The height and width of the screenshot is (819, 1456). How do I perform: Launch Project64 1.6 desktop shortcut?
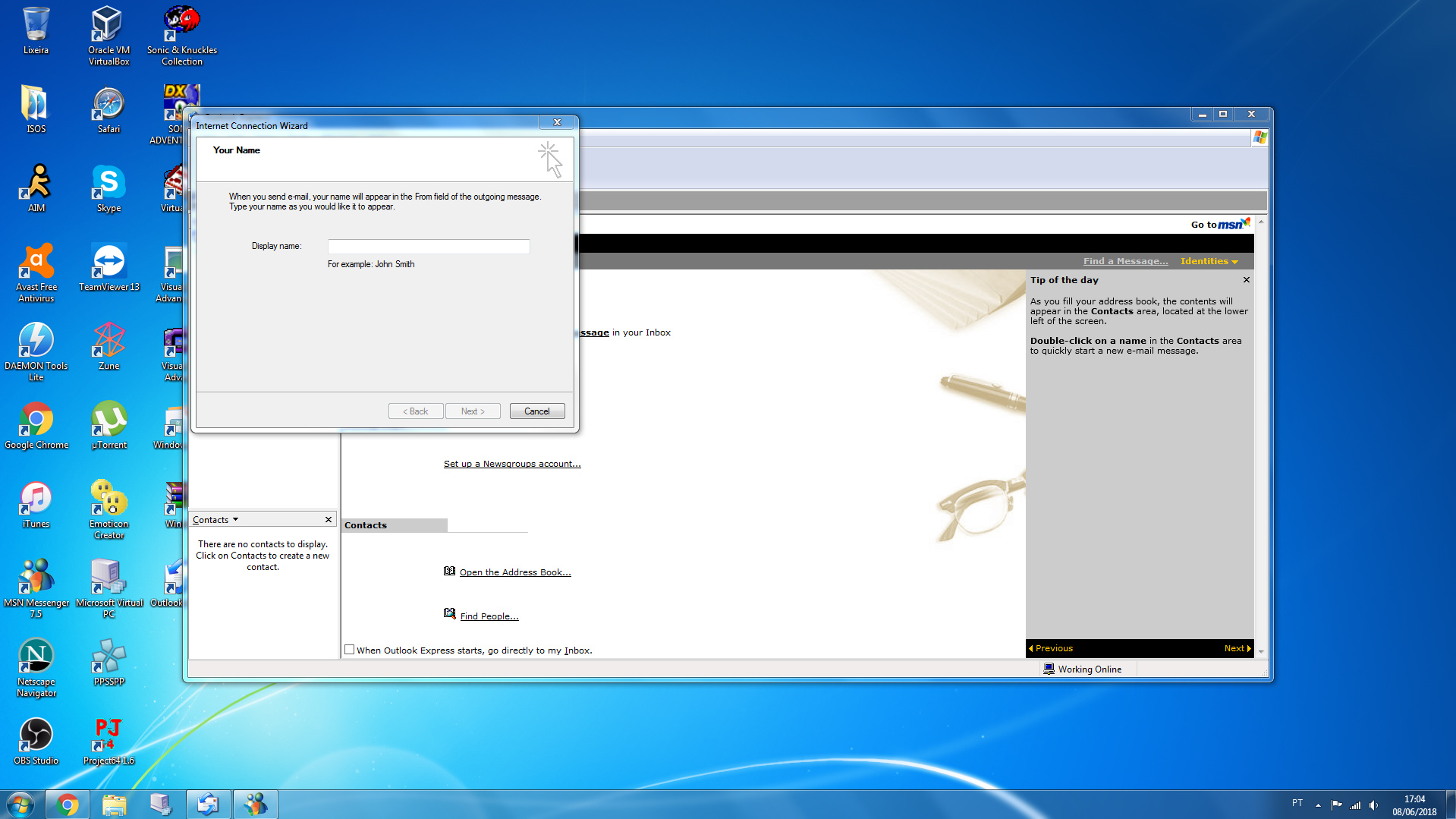[108, 740]
